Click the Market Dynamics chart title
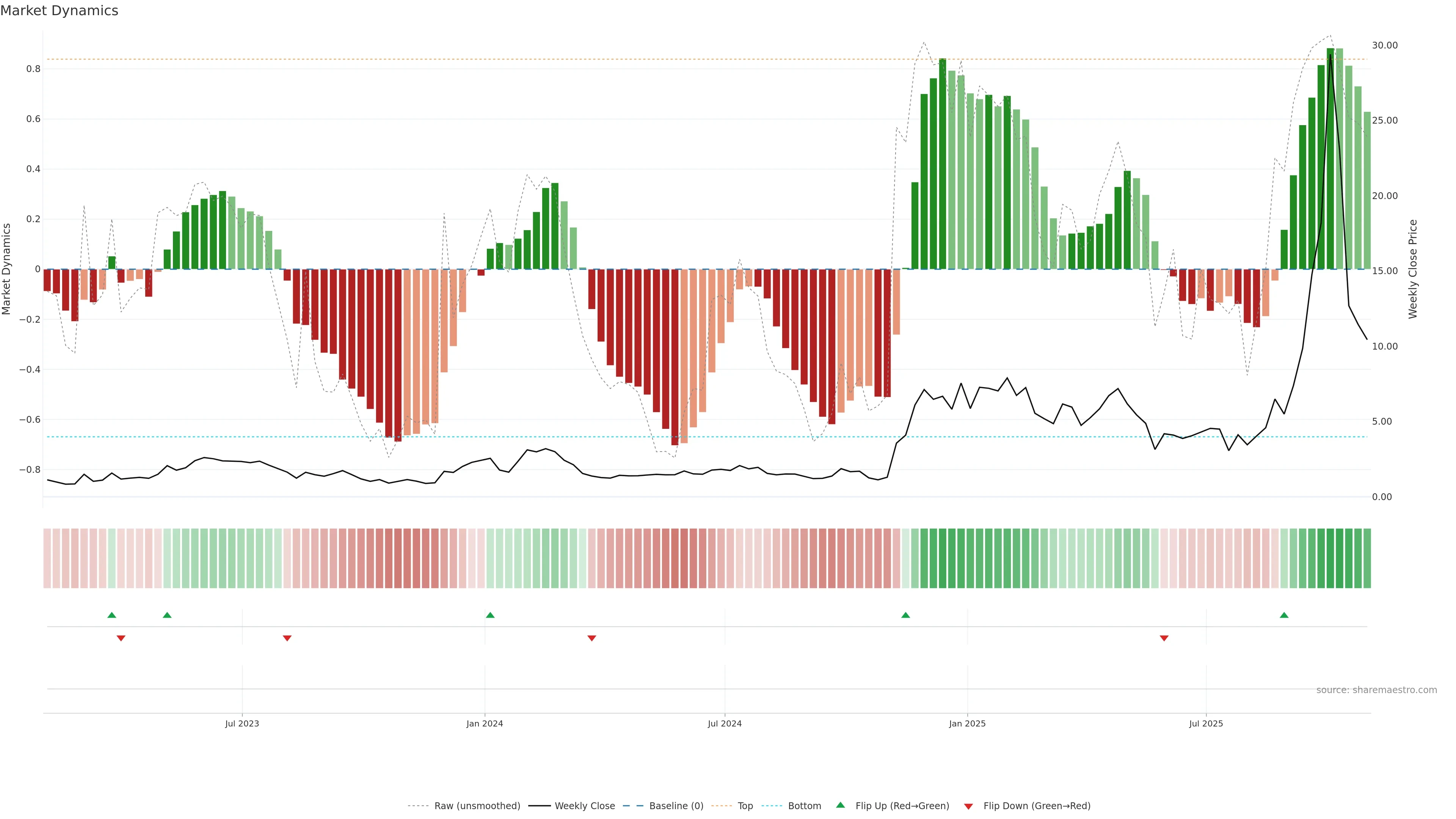 [x=60, y=11]
